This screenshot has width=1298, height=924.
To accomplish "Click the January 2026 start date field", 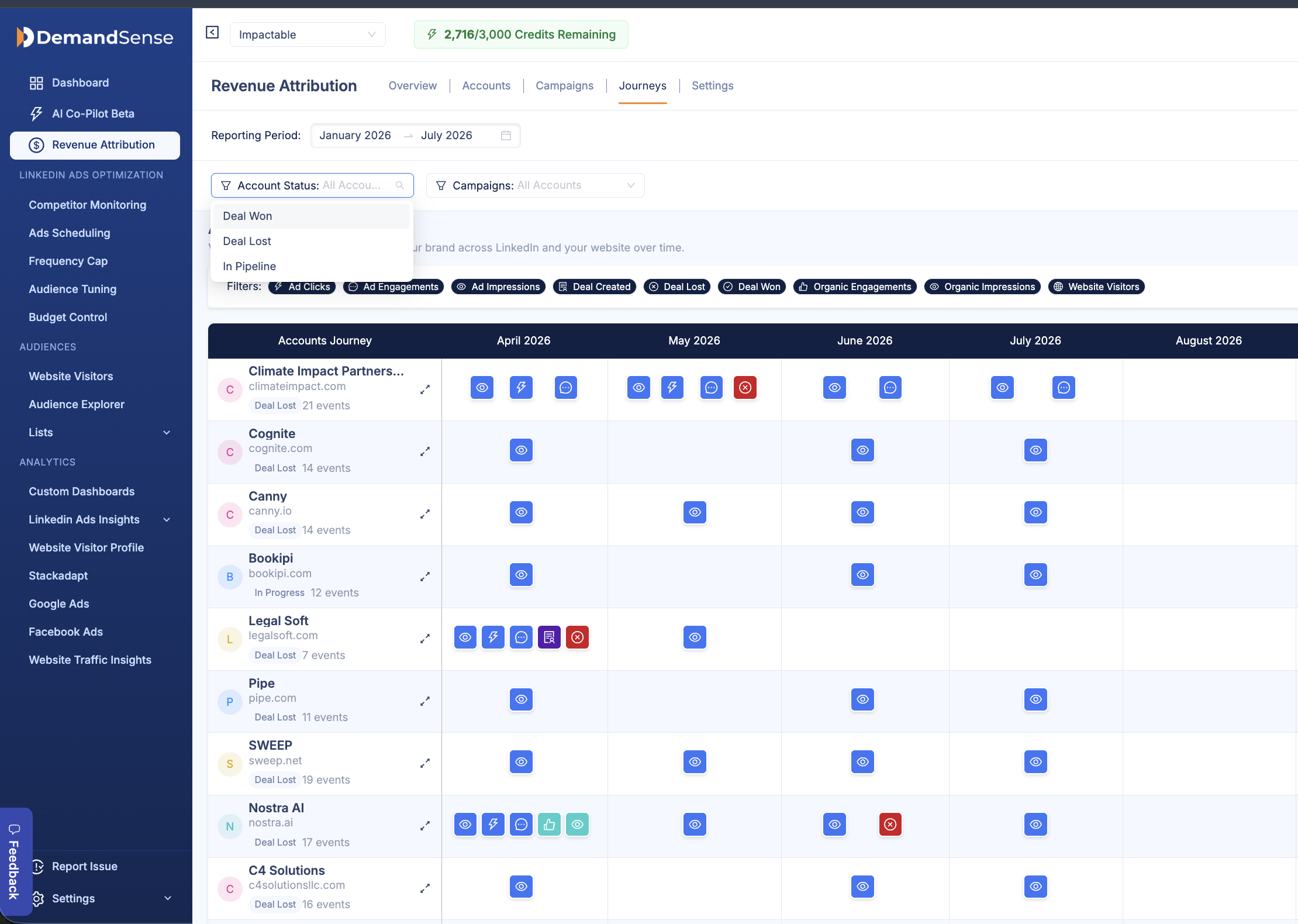I will pyautogui.click(x=355, y=136).
